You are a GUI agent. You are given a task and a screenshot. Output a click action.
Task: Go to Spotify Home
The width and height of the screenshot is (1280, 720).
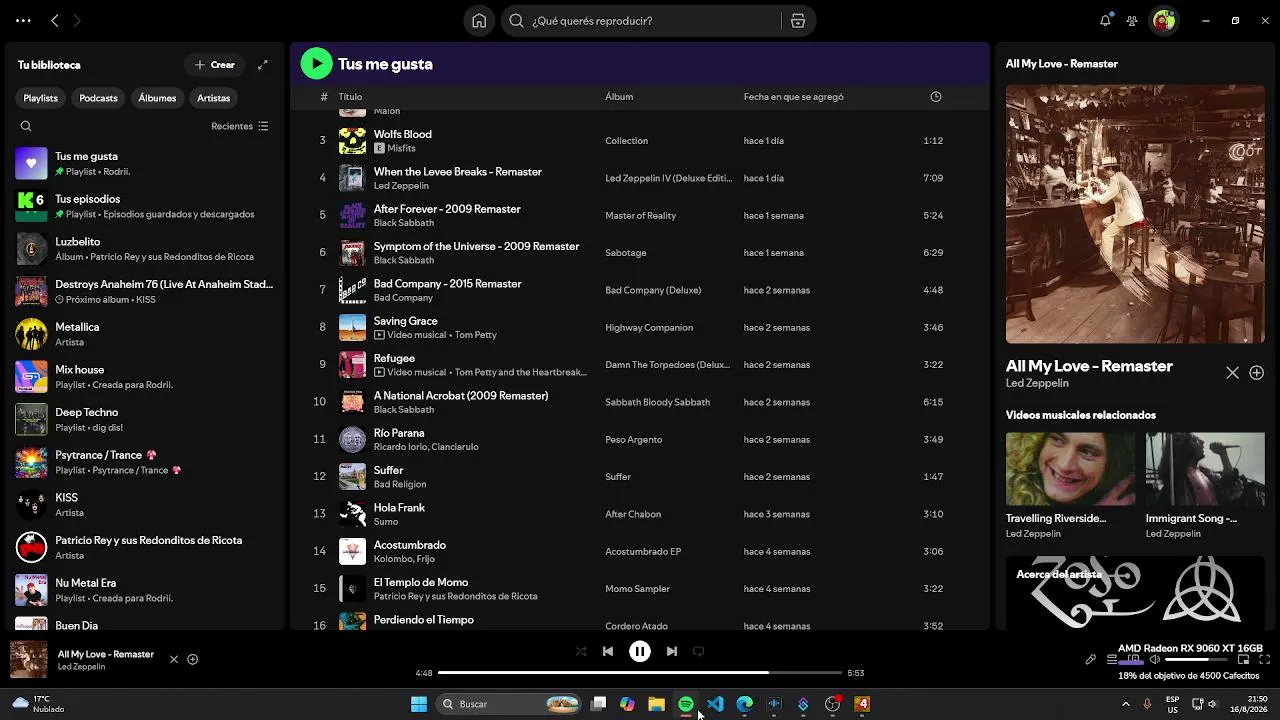point(479,21)
